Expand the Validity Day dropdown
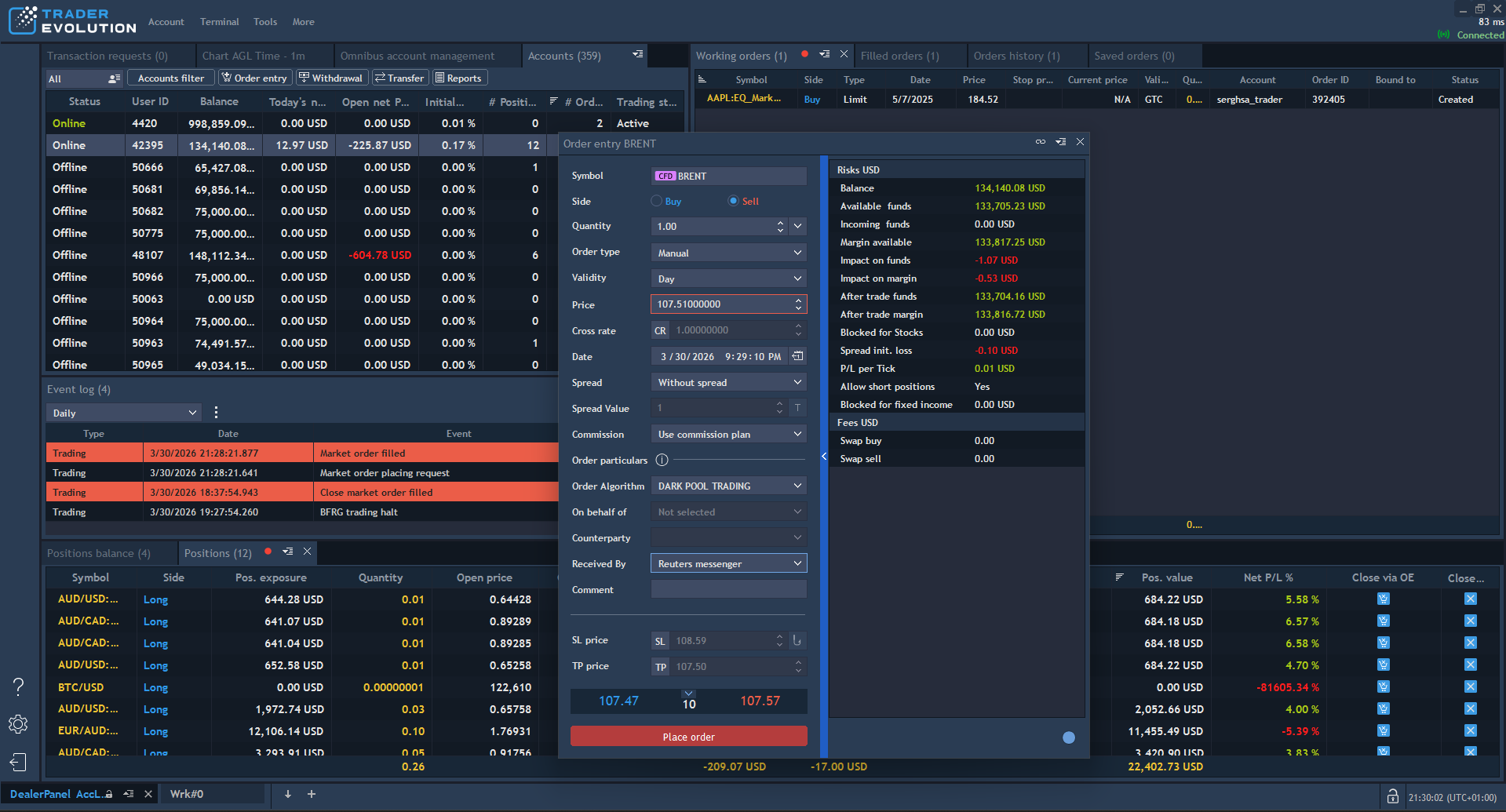Screen dimensions: 1506x812 pyautogui.click(x=727, y=279)
